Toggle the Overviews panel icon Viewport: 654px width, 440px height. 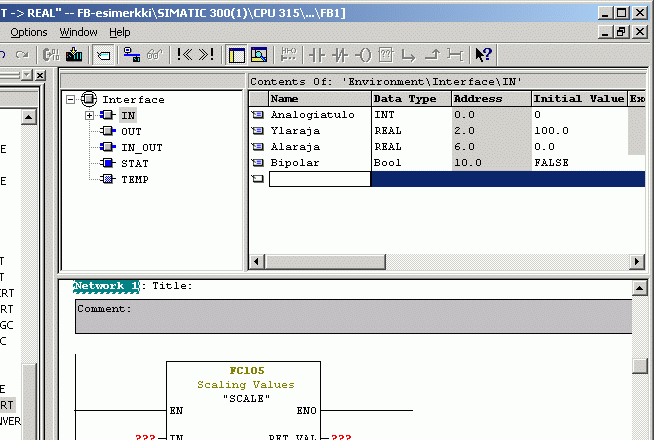236,55
